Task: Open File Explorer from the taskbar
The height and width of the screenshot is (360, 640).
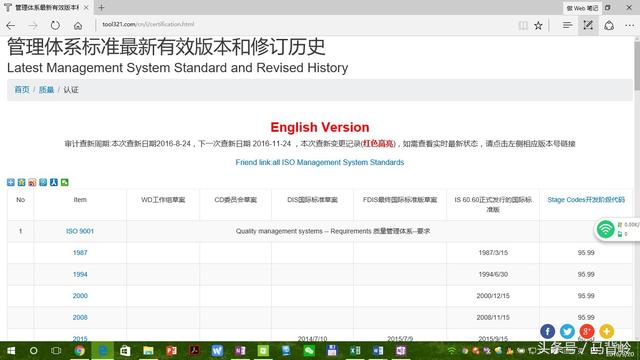Action: pyautogui.click(x=148, y=351)
